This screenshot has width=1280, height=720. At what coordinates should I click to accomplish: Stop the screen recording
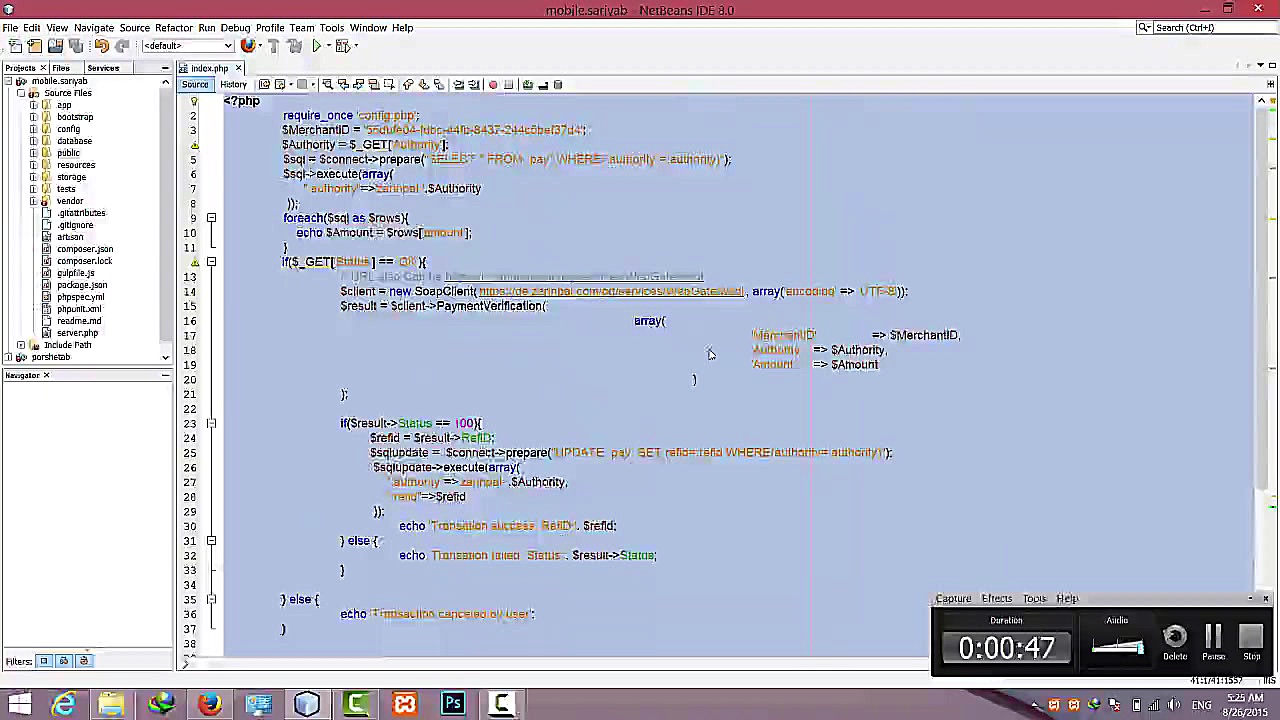pos(1251,641)
